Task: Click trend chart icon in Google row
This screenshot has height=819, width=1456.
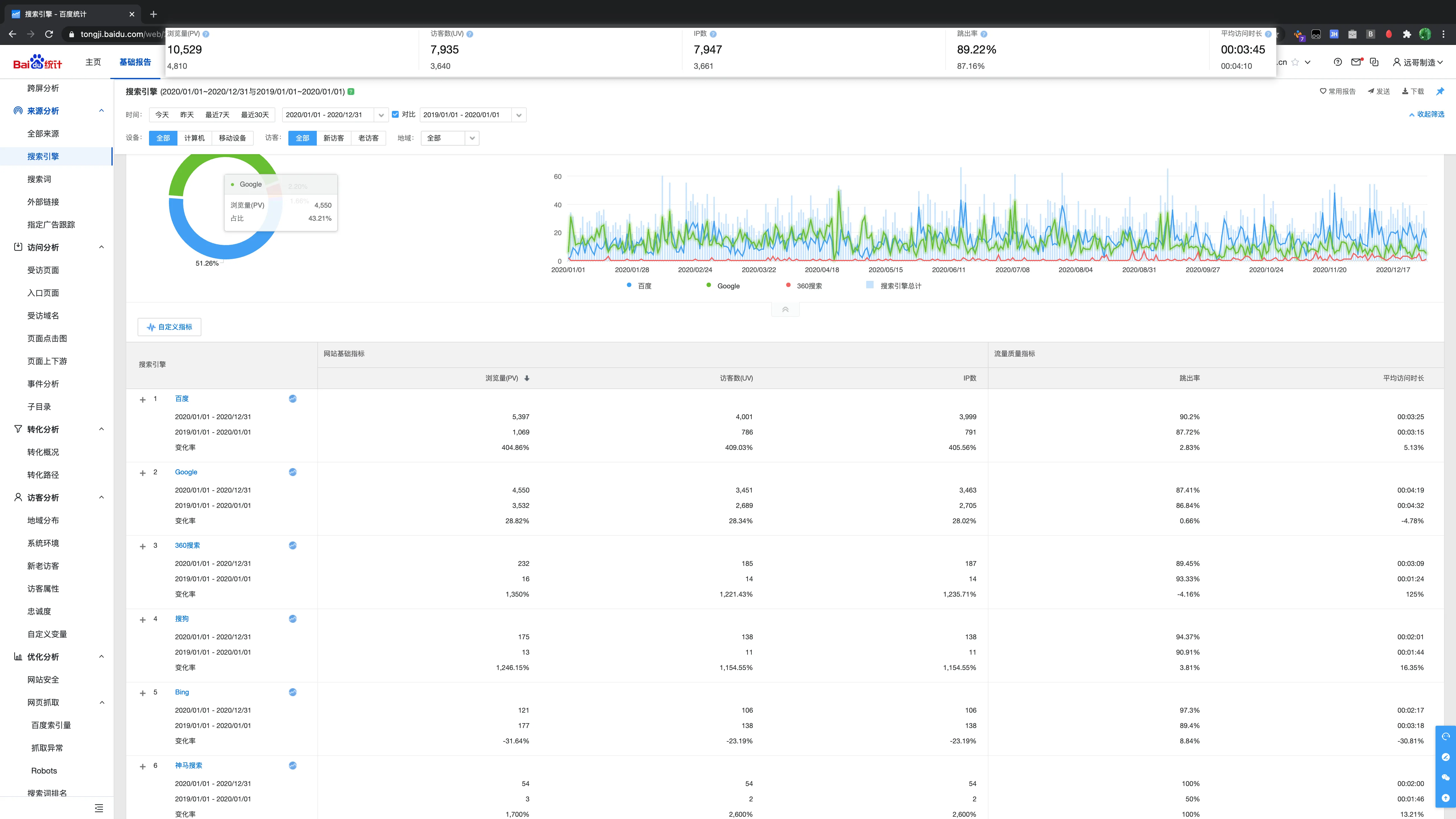Action: (293, 472)
